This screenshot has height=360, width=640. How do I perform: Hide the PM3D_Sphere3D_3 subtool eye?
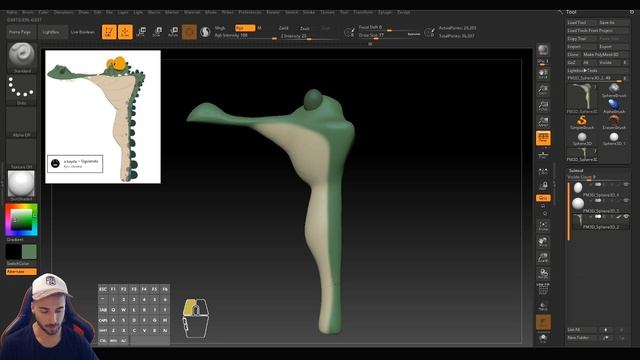[626, 201]
